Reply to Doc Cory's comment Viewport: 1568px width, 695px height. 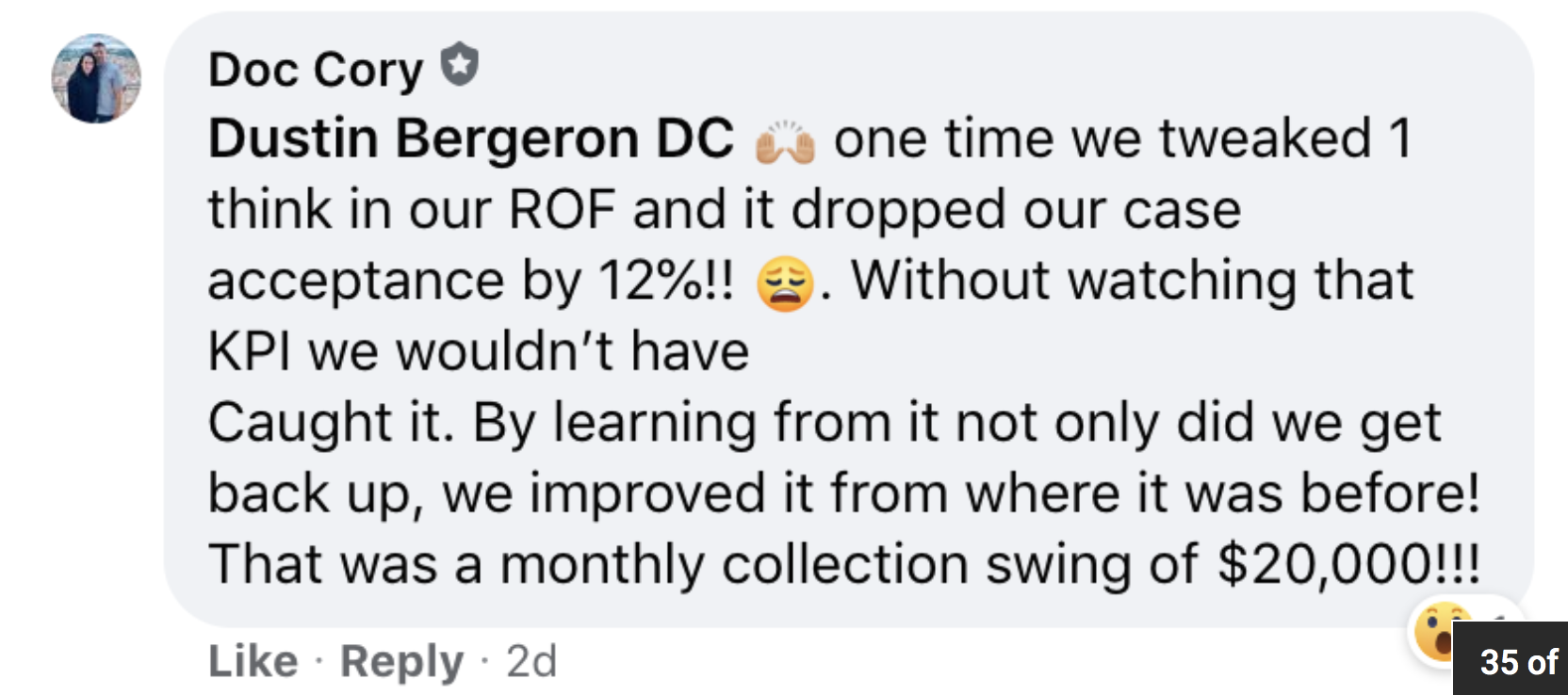point(401,662)
